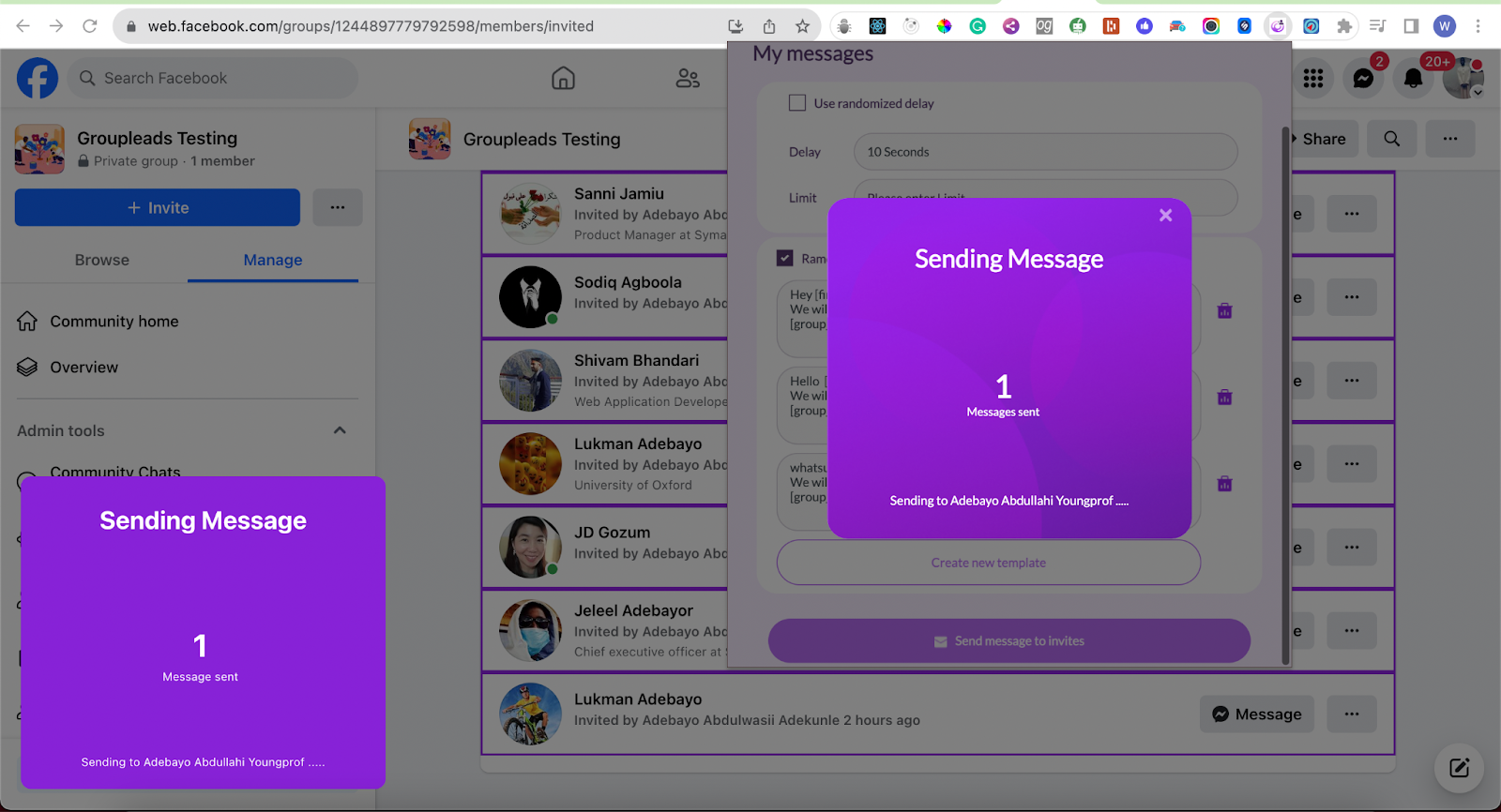Open the Chrome profile W icon
Screen dimensions: 1501x812
click(x=1445, y=26)
